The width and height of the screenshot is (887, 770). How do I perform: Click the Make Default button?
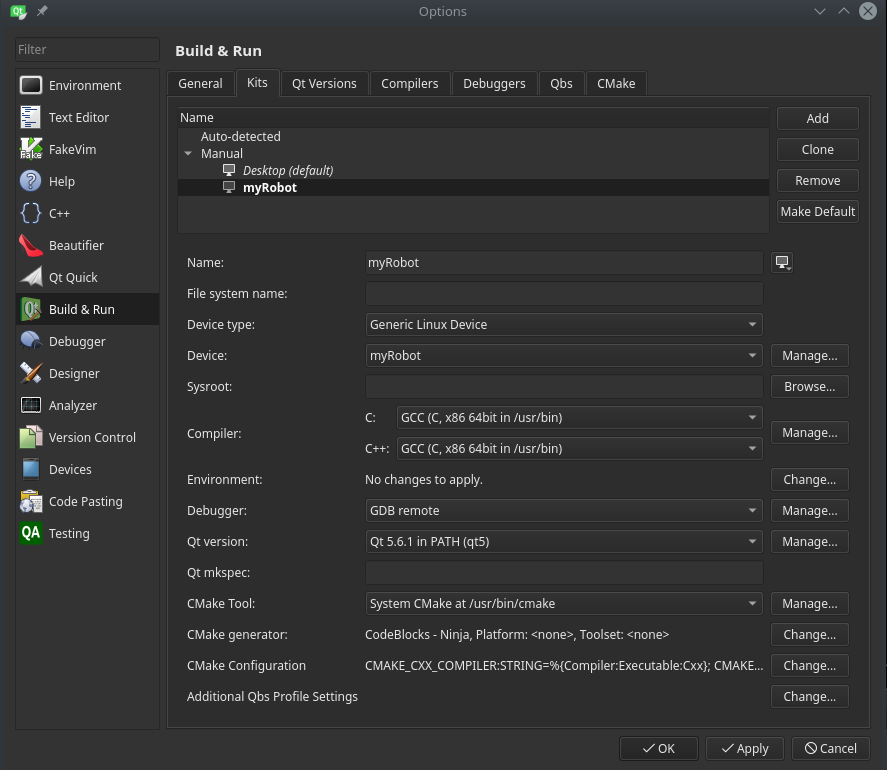(817, 212)
